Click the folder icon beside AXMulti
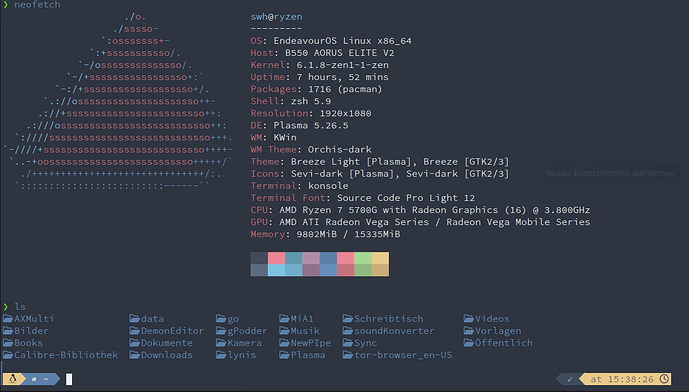This screenshot has height=392, width=689. point(8,318)
